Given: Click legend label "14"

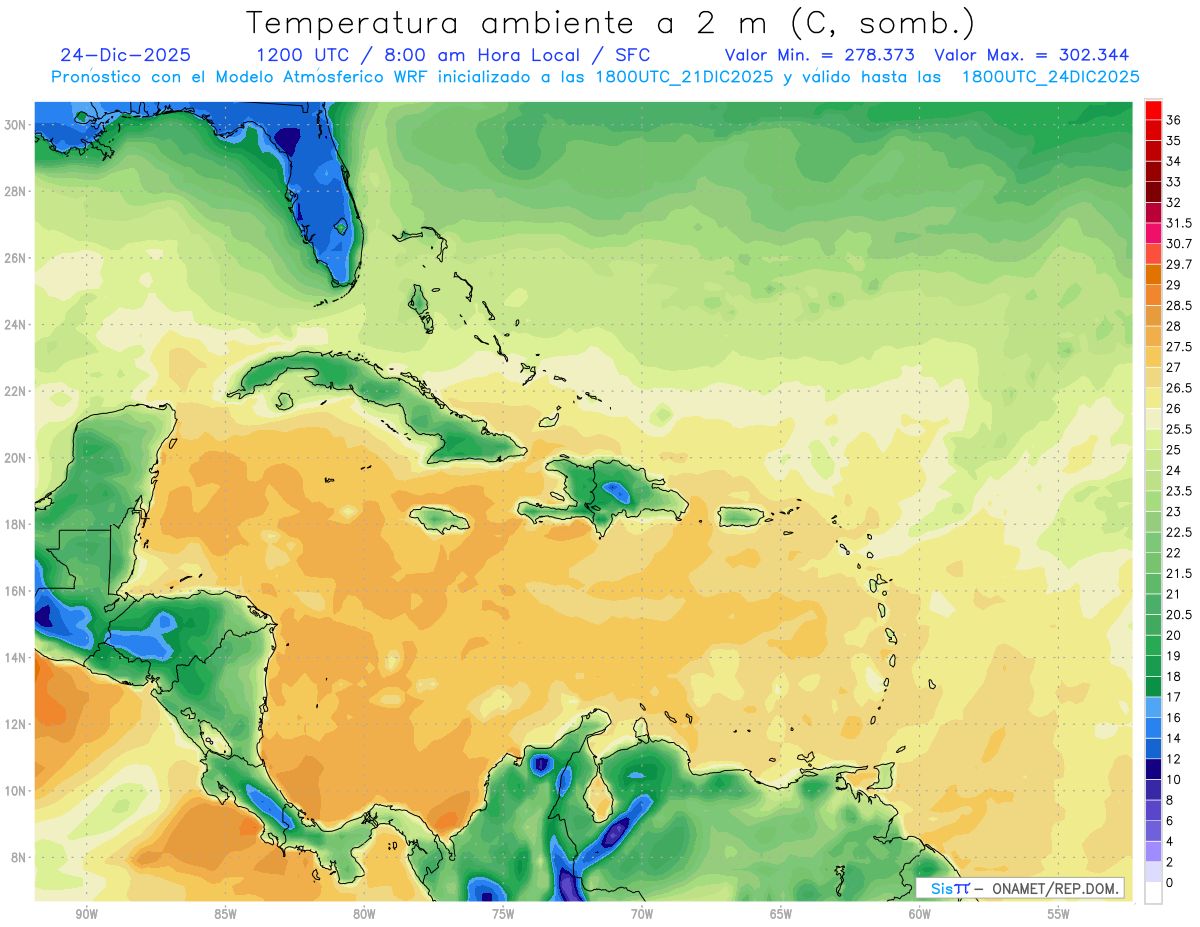Looking at the screenshot, I should tap(1174, 739).
